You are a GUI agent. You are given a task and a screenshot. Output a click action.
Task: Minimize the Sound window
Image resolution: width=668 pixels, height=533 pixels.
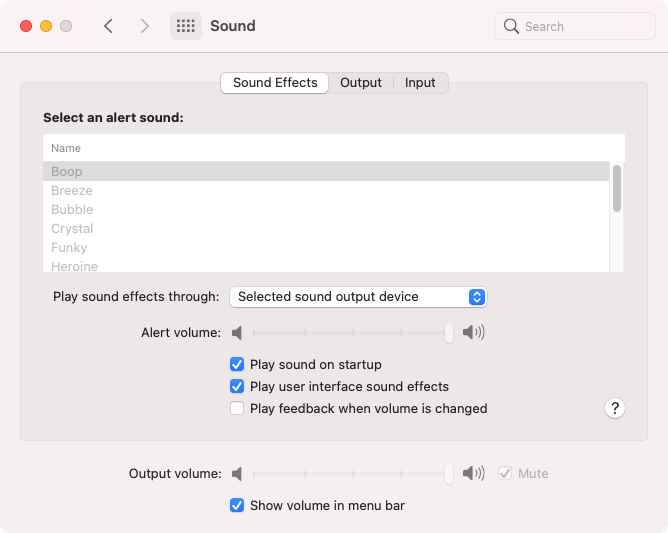tap(46, 26)
